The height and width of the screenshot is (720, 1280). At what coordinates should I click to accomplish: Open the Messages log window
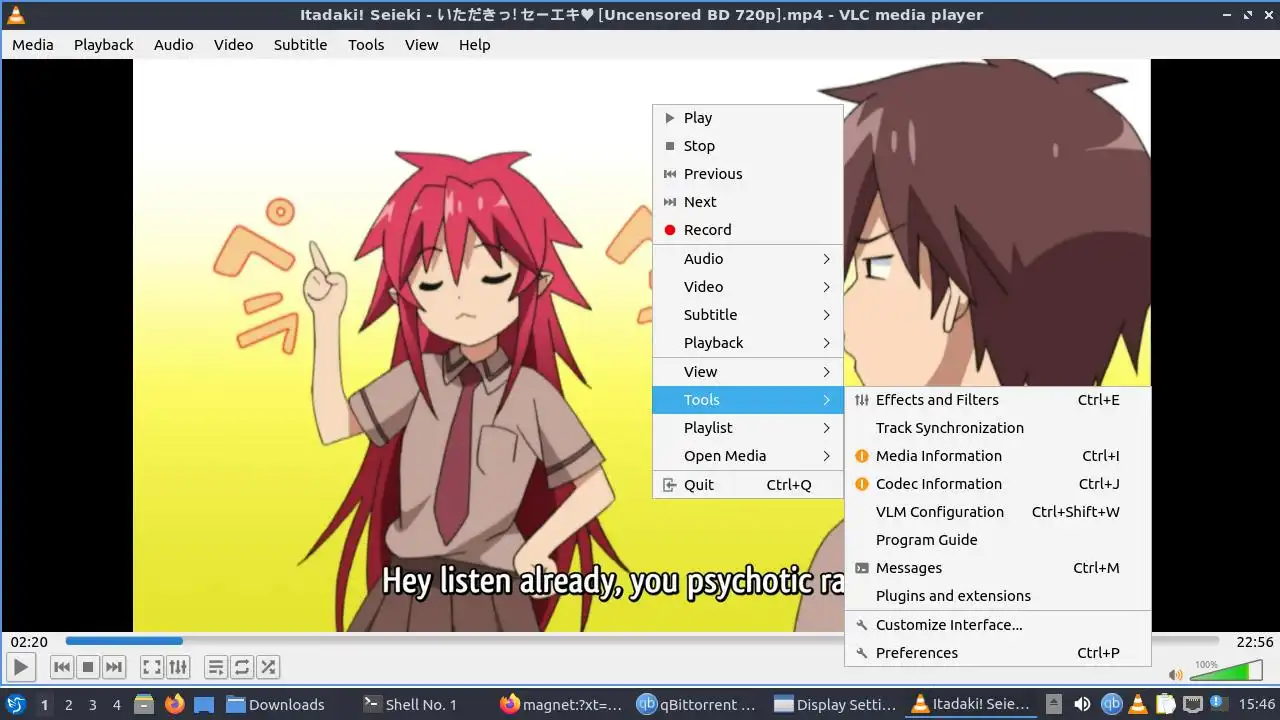(x=998, y=568)
